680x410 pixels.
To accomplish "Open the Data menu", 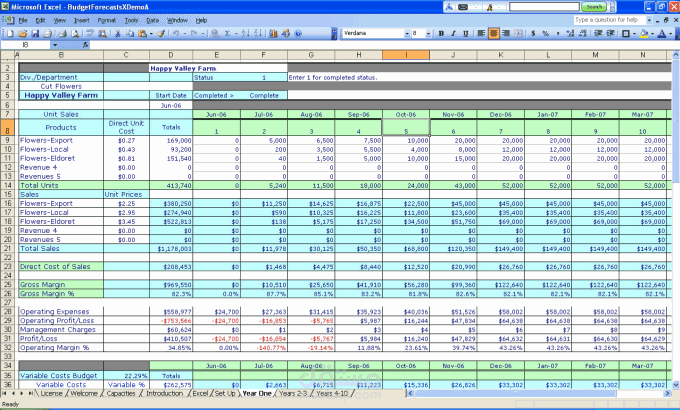I will click(x=152, y=20).
